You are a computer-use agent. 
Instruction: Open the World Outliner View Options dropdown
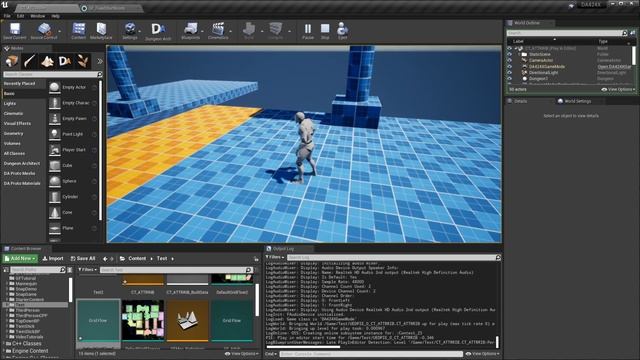coord(618,89)
